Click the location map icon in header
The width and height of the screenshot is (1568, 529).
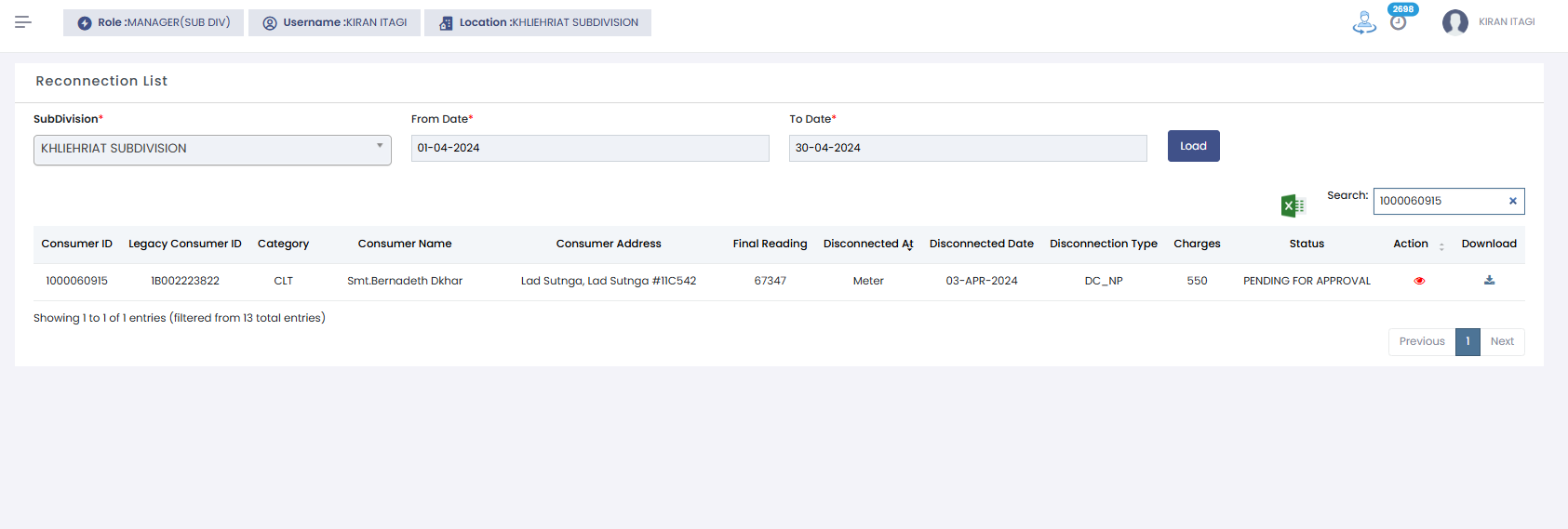tap(1364, 22)
